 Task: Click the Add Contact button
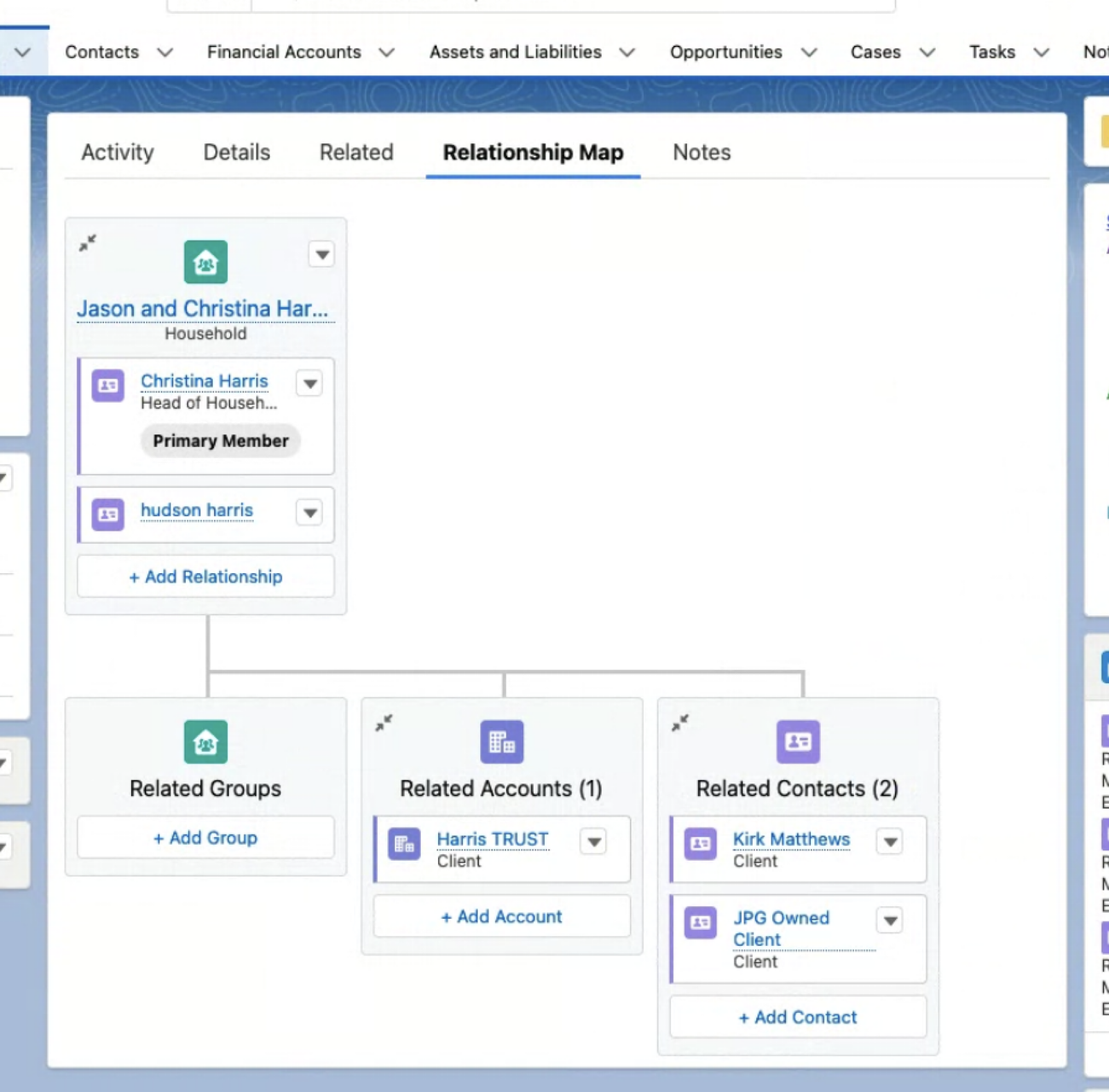[x=798, y=1017]
